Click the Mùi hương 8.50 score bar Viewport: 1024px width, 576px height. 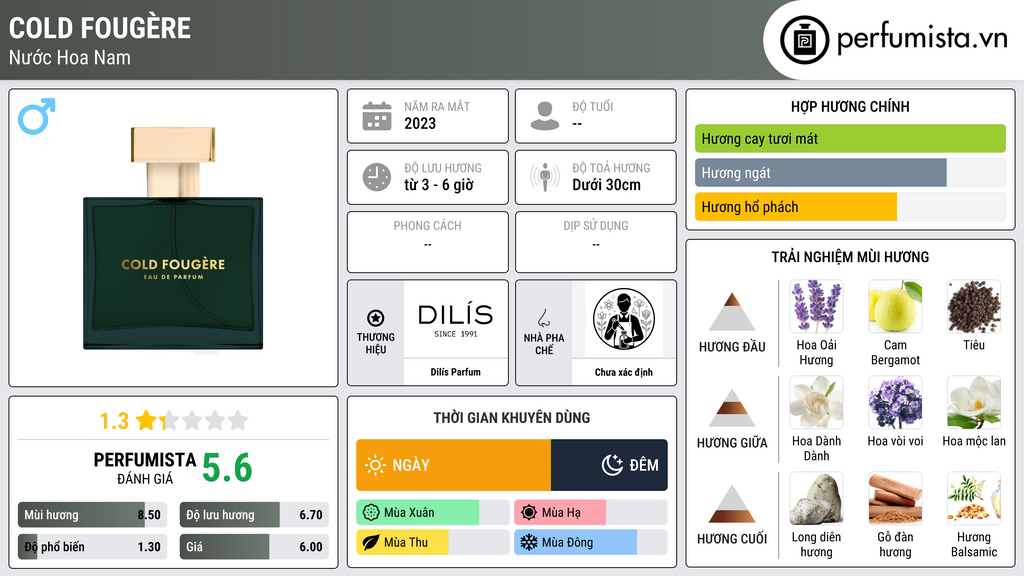pyautogui.click(x=92, y=515)
